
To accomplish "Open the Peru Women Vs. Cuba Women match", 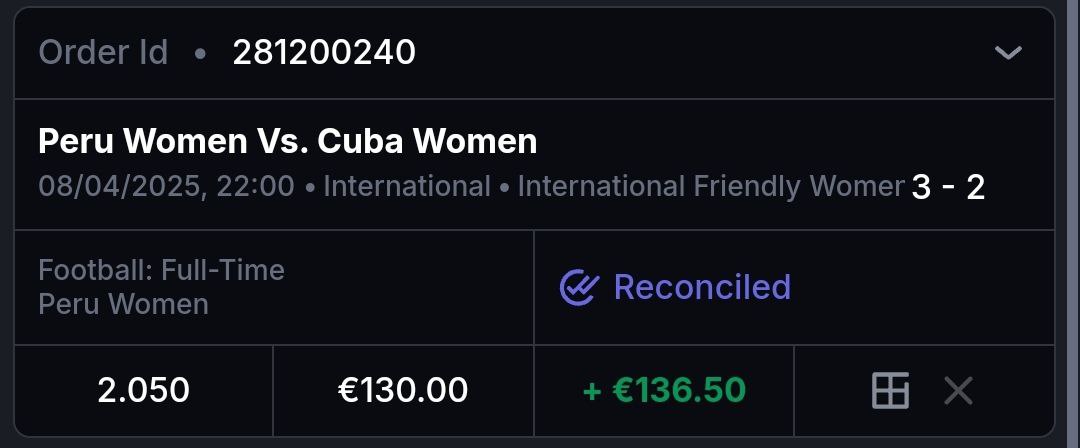I will pyautogui.click(x=287, y=142).
